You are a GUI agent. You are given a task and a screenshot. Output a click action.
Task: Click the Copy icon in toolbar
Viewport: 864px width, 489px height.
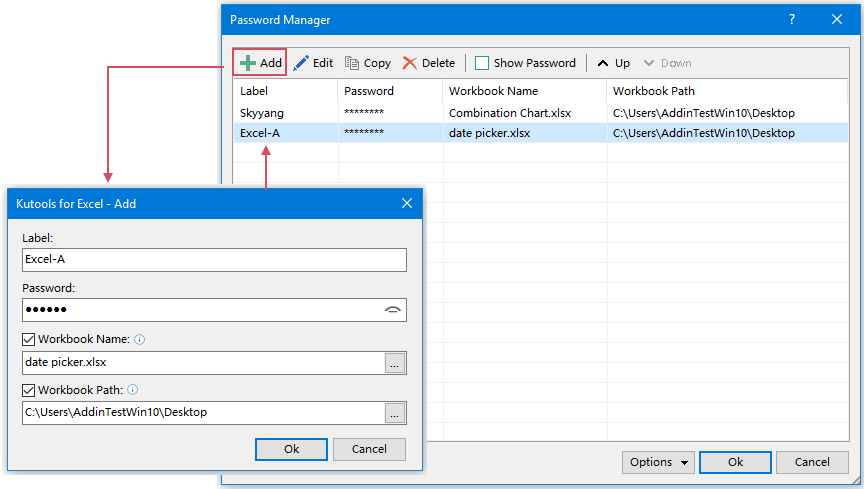352,63
